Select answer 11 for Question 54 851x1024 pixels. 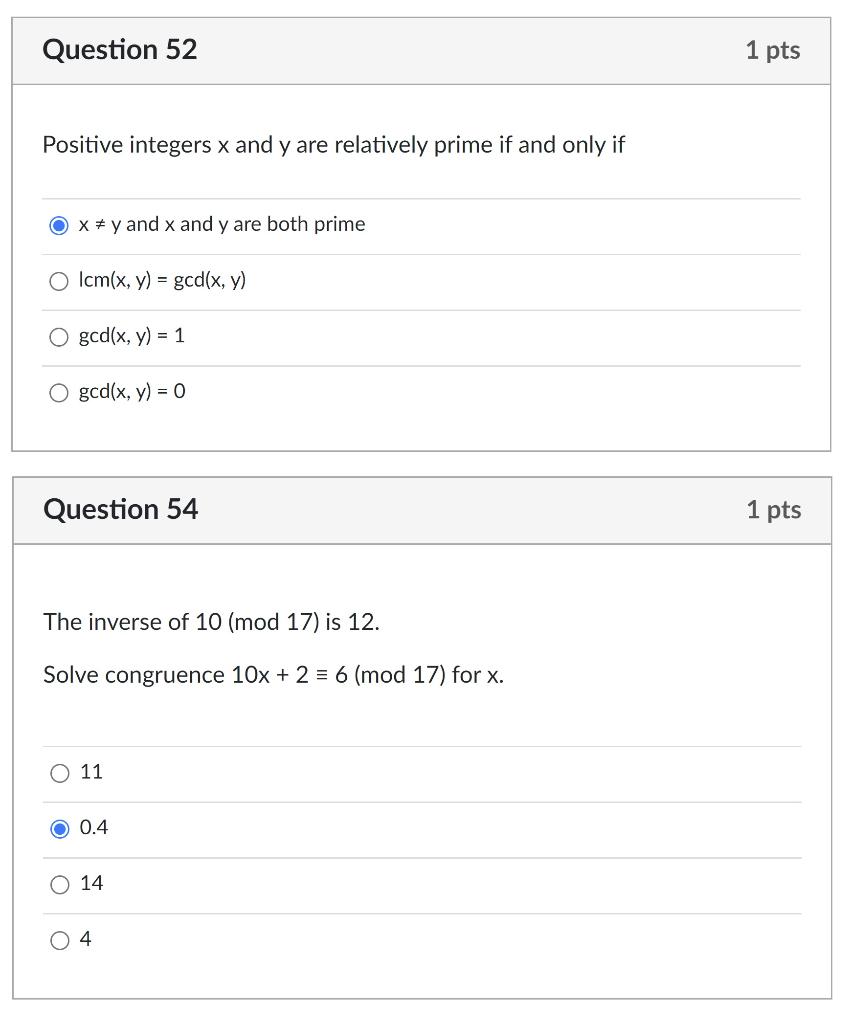click(59, 772)
